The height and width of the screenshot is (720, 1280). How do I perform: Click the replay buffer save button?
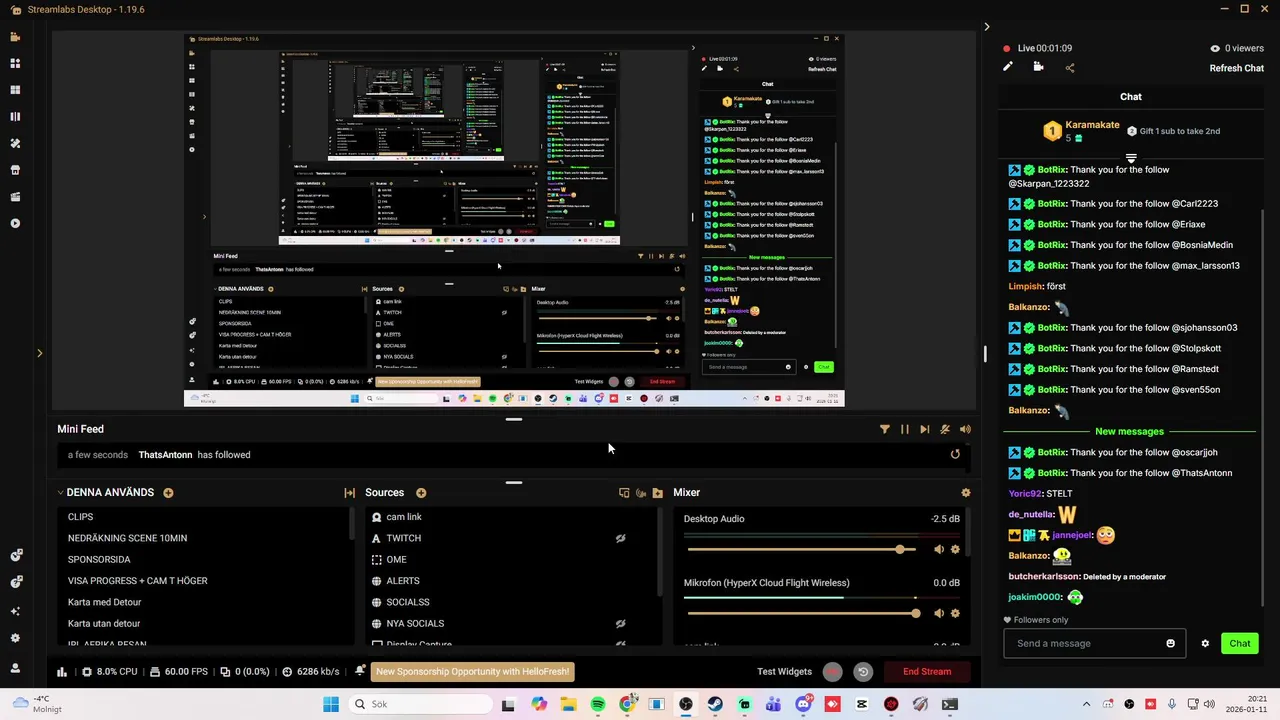point(863,672)
